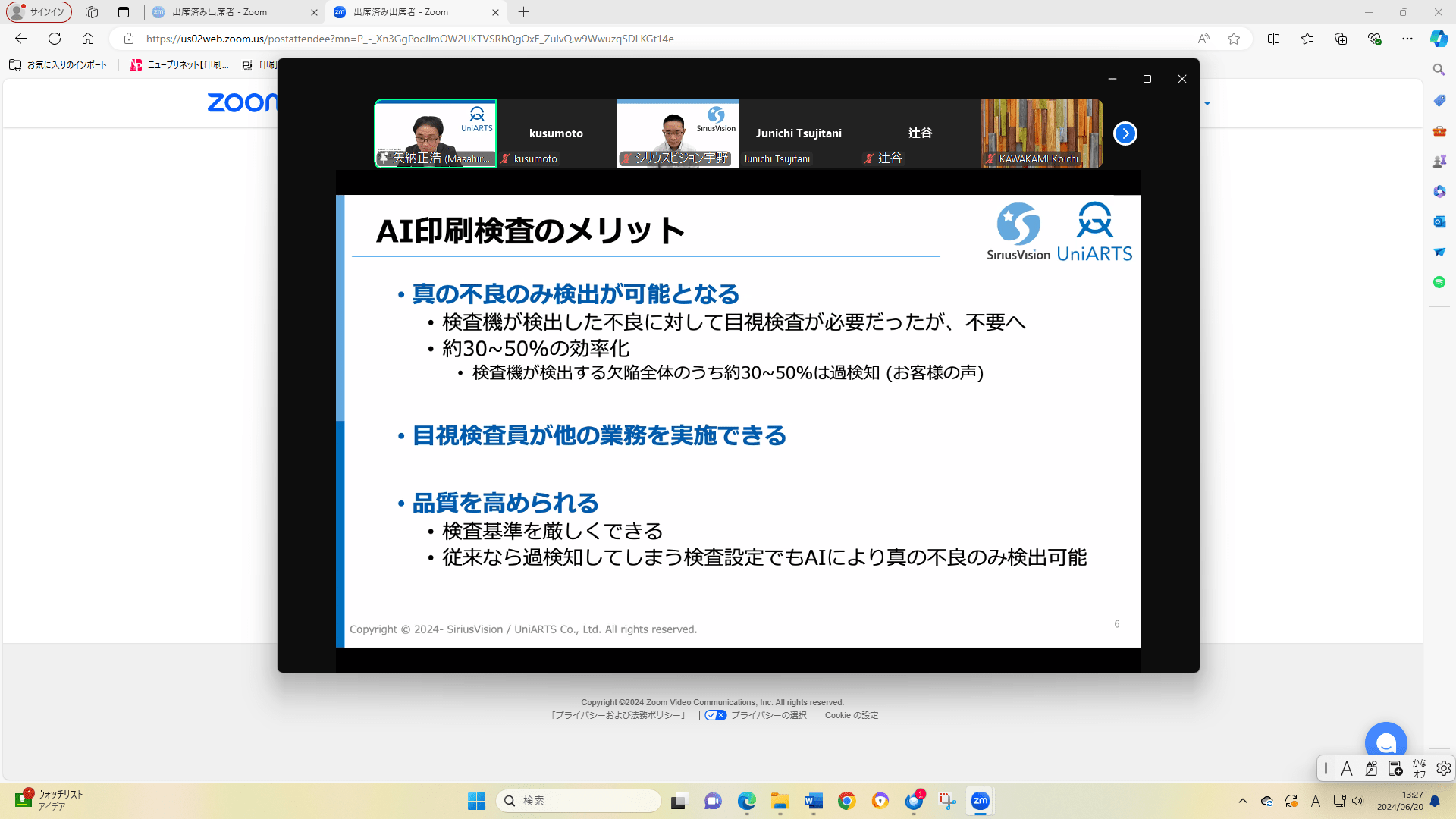Viewport: 1456px width, 819px height.
Task: Open the Windows Start menu
Action: pyautogui.click(x=476, y=801)
